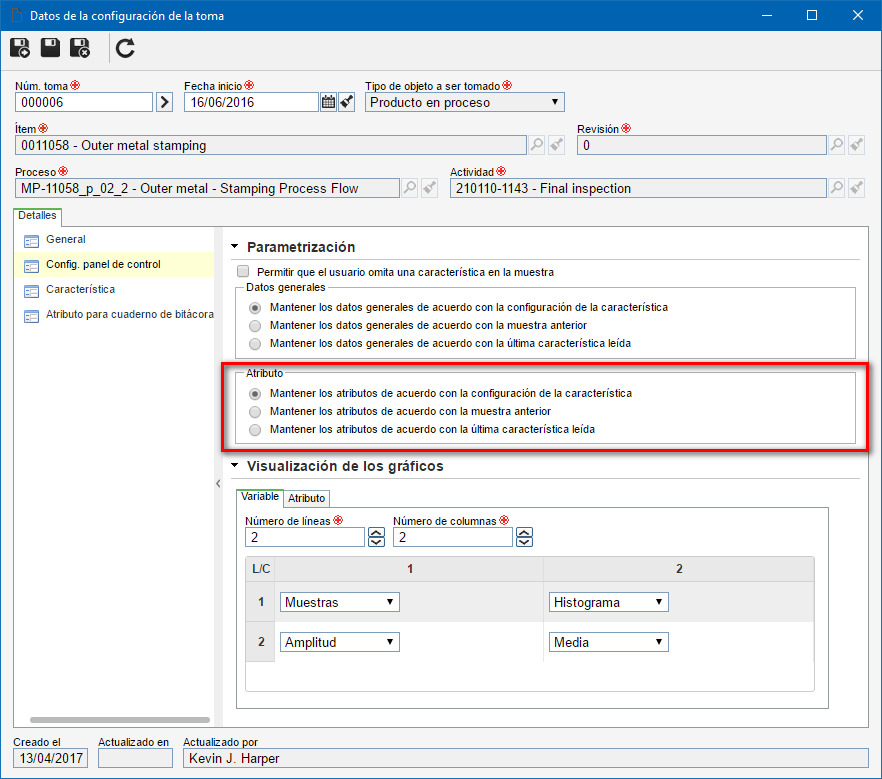Switch to the Detalles tab
The width and height of the screenshot is (882, 779).
37,215
